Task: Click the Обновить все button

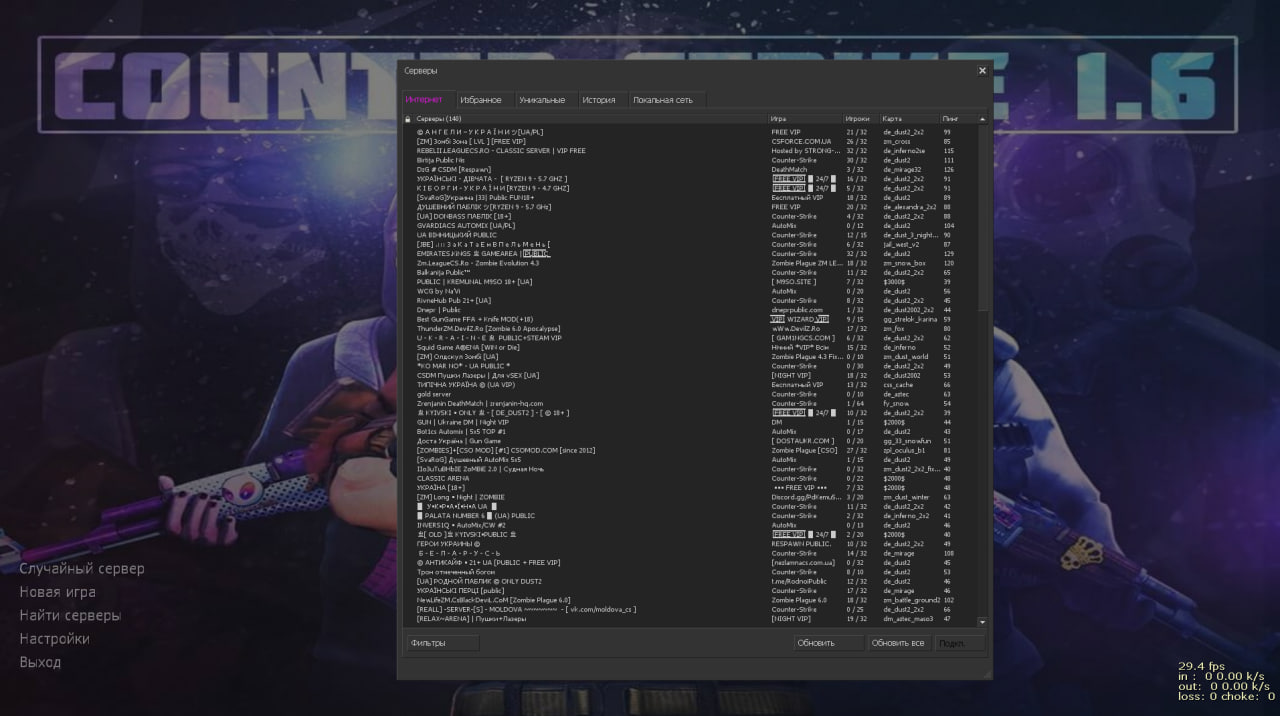Action: coord(899,643)
